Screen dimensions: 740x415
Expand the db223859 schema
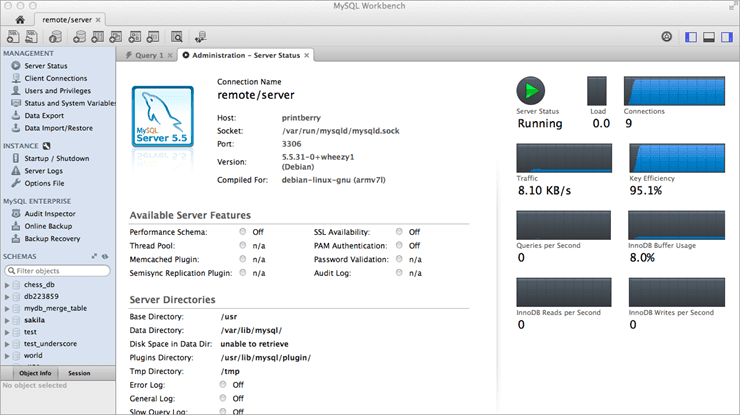pyautogui.click(x=7, y=297)
